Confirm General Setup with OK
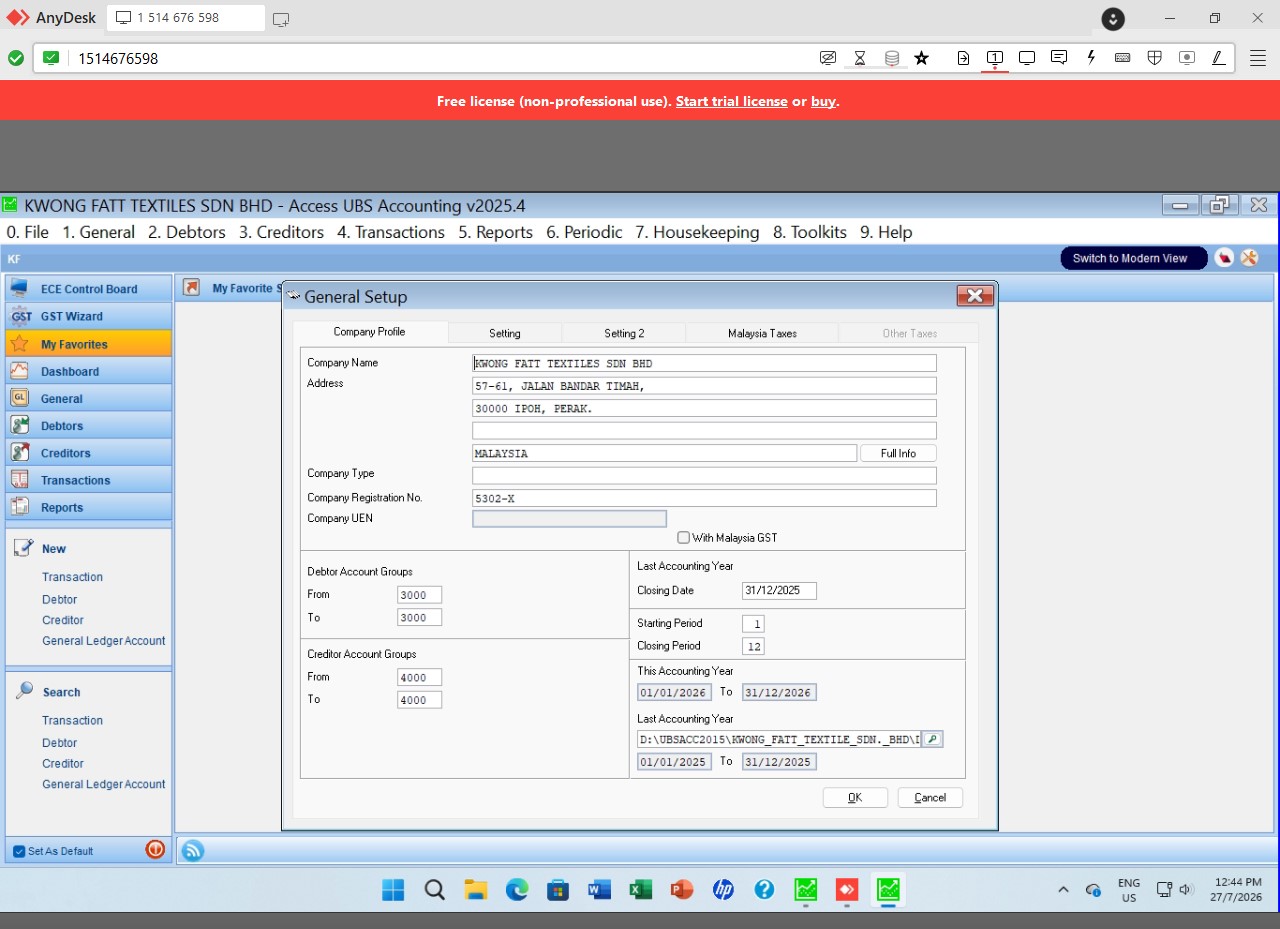Viewport: 1280px width, 929px height. (x=855, y=797)
